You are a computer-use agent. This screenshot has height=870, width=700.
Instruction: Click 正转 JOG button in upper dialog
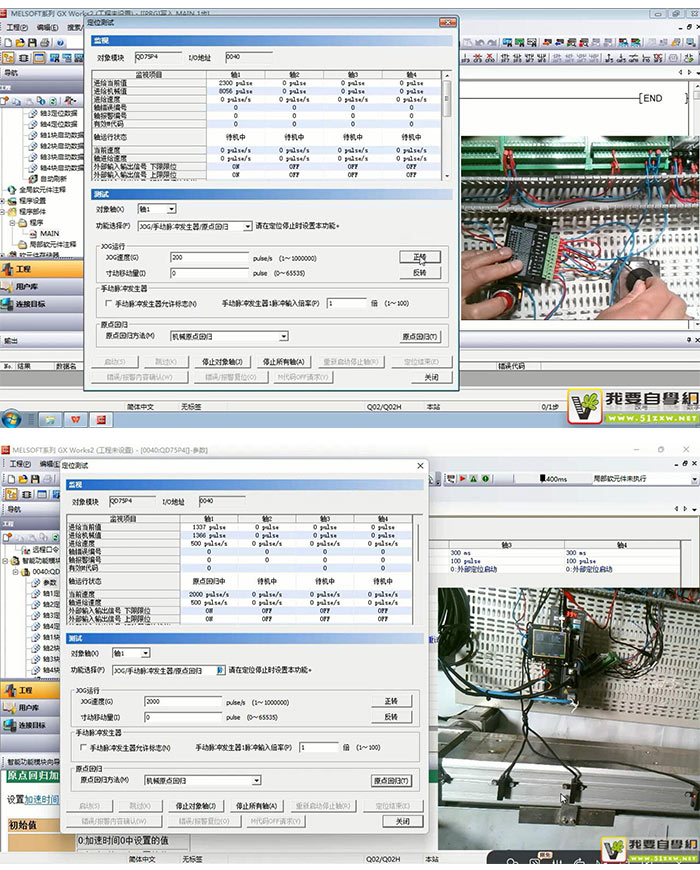(420, 257)
